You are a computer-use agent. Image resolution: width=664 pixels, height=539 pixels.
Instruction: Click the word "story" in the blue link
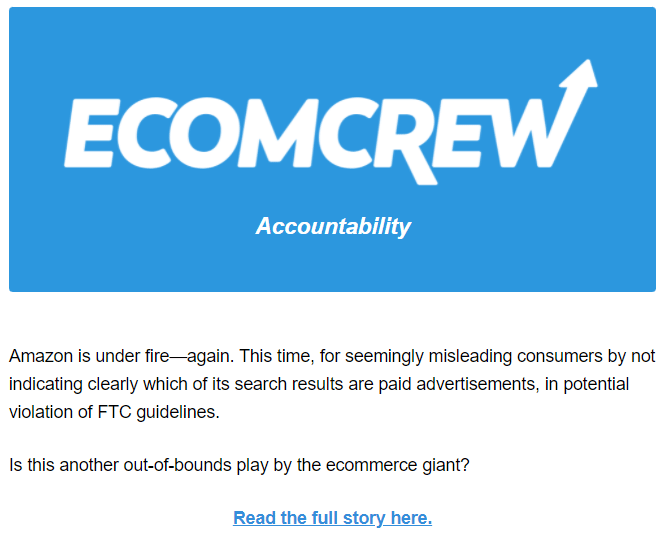tap(364, 518)
